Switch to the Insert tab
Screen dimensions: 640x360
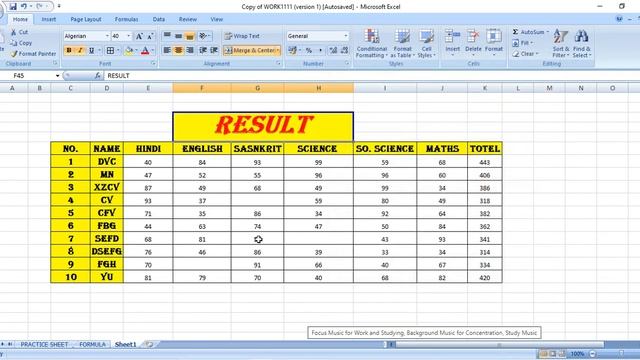point(49,19)
